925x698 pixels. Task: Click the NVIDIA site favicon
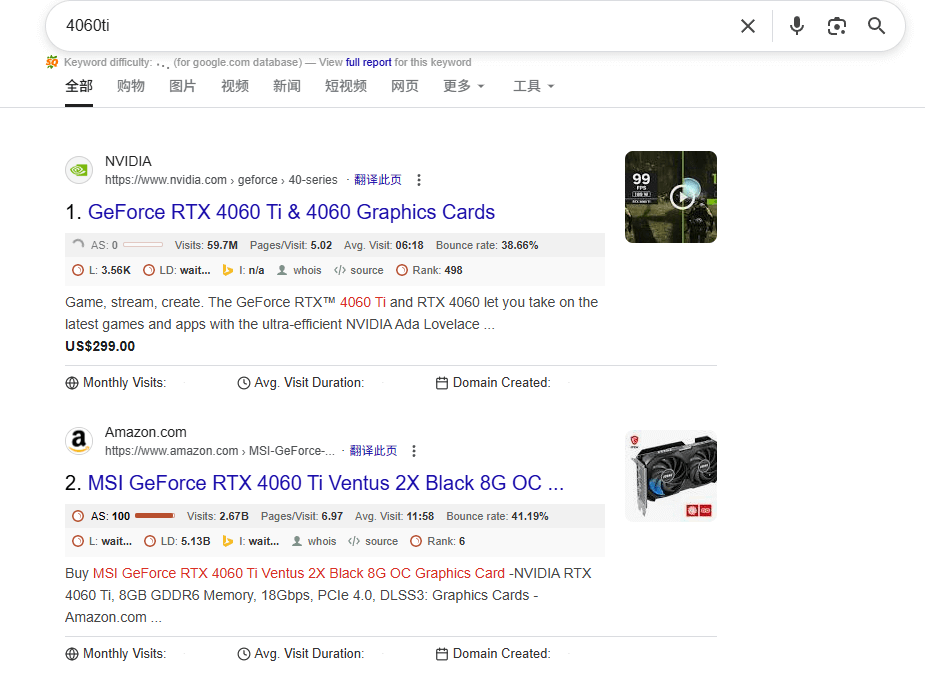click(x=79, y=170)
